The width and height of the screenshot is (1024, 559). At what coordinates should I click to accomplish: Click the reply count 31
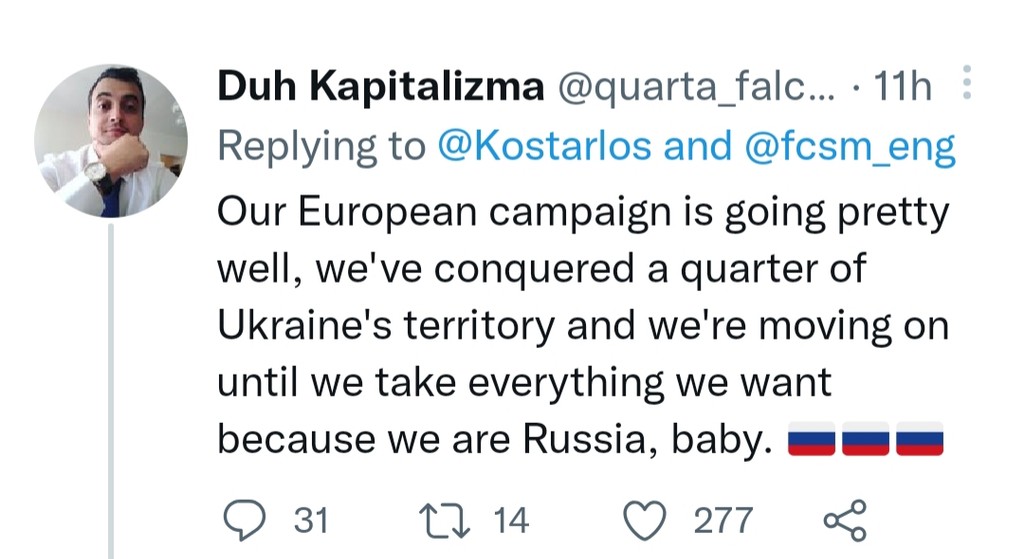click(312, 520)
